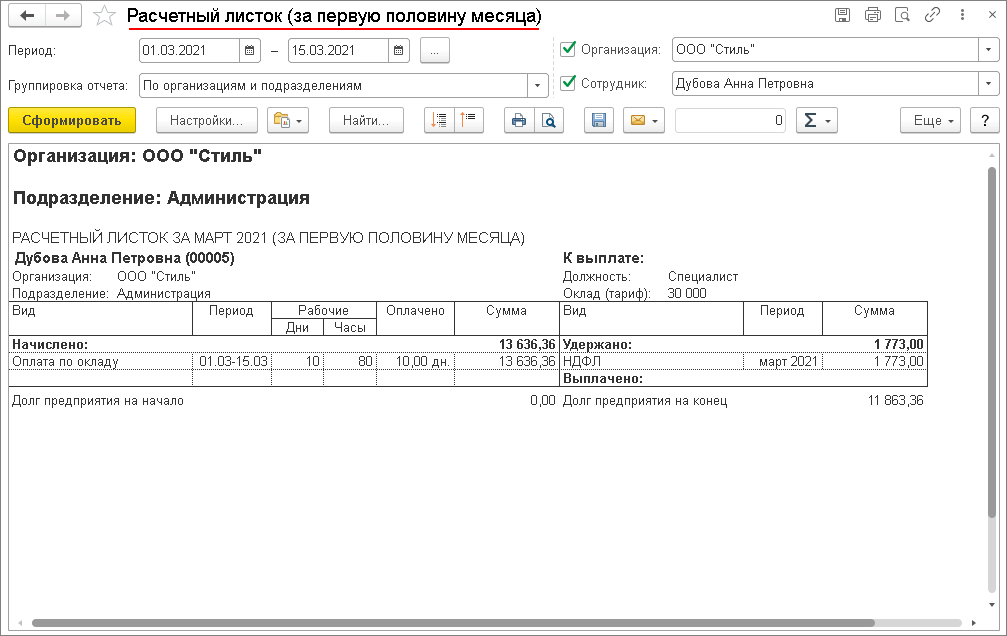The image size is (1007, 636).
Task: Click the print report icon in toolbar
Action: (x=518, y=121)
